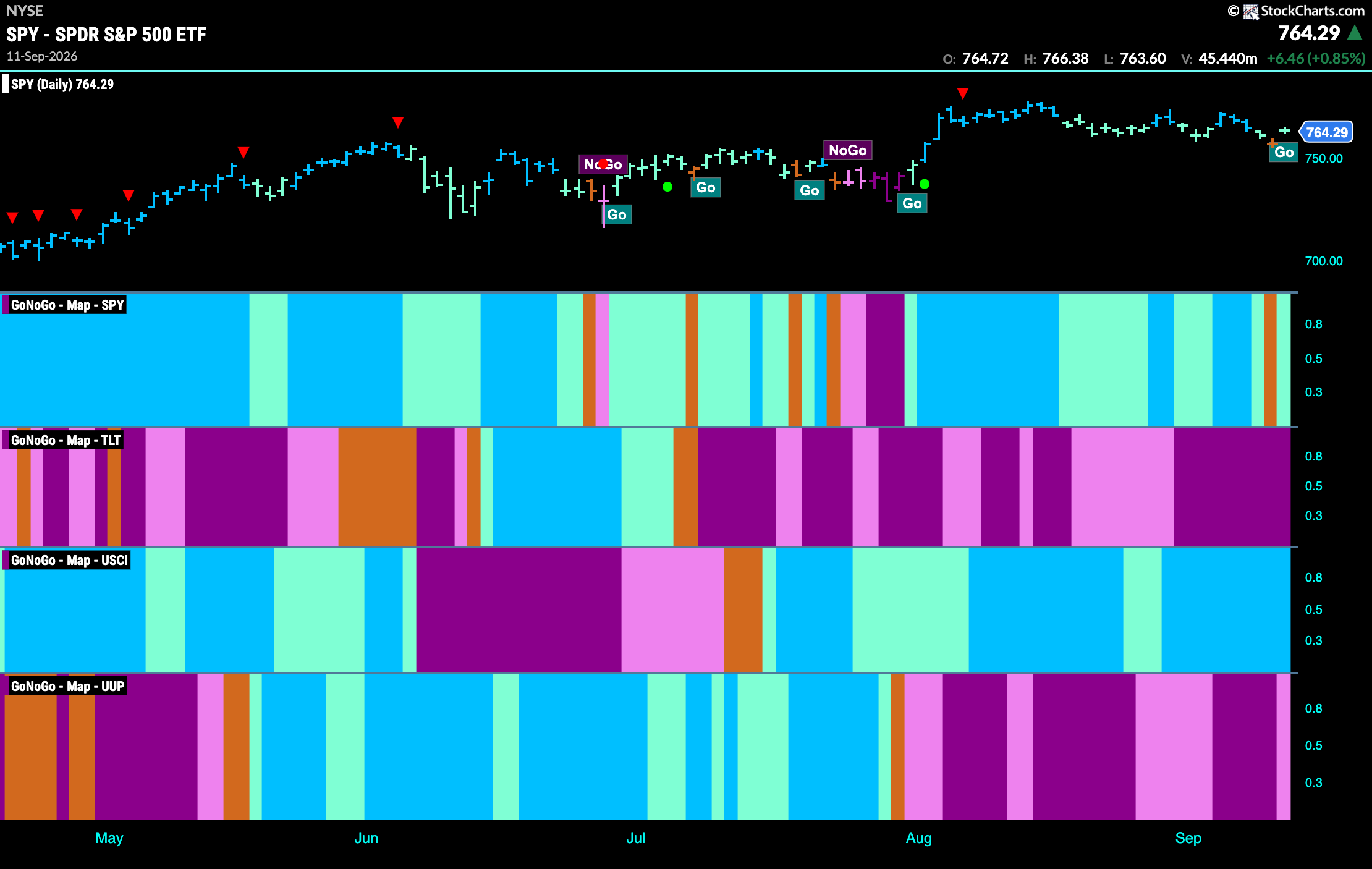Click the volume value 45.440m

coord(1228,59)
